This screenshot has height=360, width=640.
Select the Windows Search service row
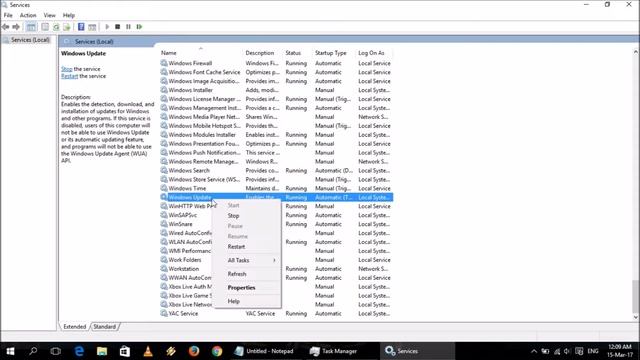click(x=276, y=171)
